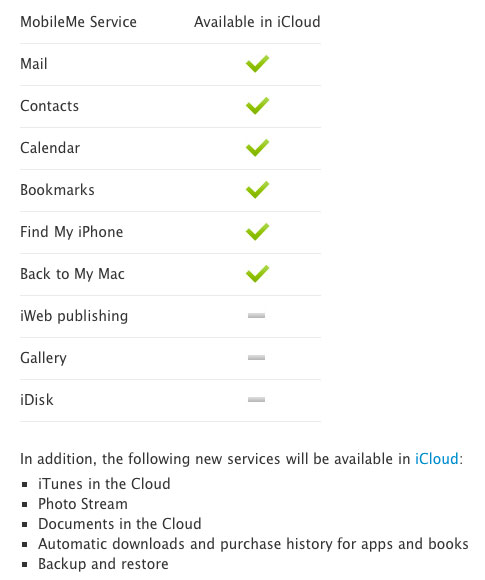The height and width of the screenshot is (580, 485).
Task: Click the green checkmark beside Contacts
Action: (257, 106)
